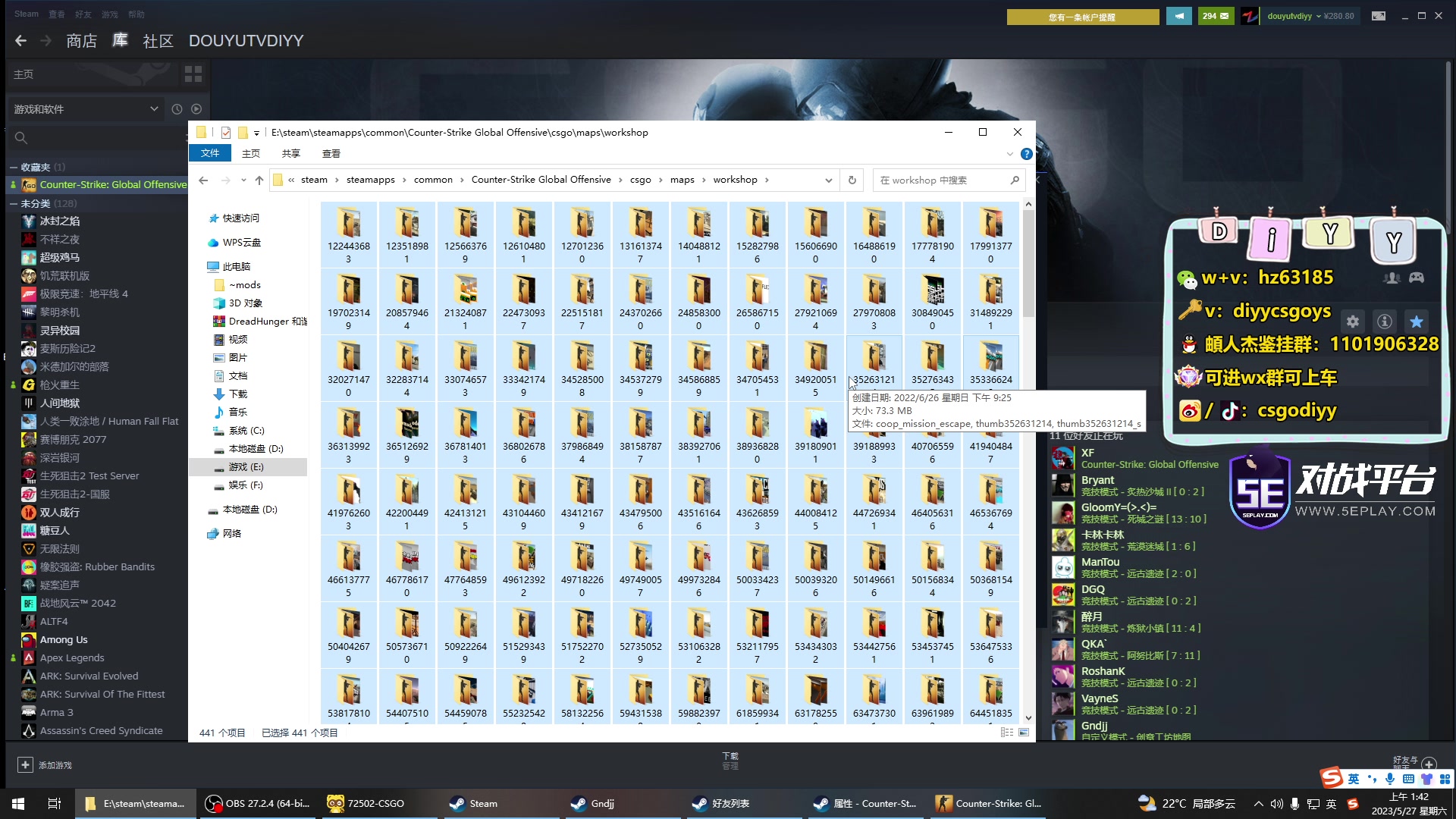The height and width of the screenshot is (819, 1456).
Task: Open friend Bryant in friends list
Action: coord(1097,486)
